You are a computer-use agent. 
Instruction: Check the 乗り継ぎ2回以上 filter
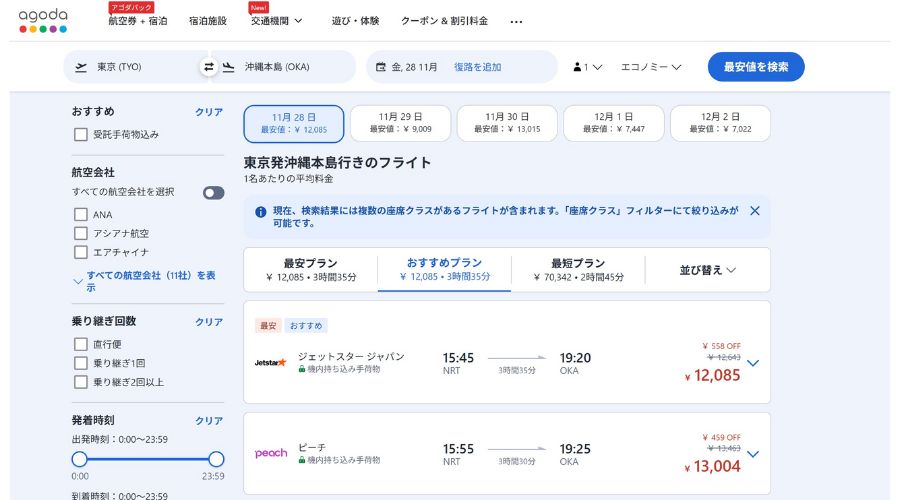[81, 382]
